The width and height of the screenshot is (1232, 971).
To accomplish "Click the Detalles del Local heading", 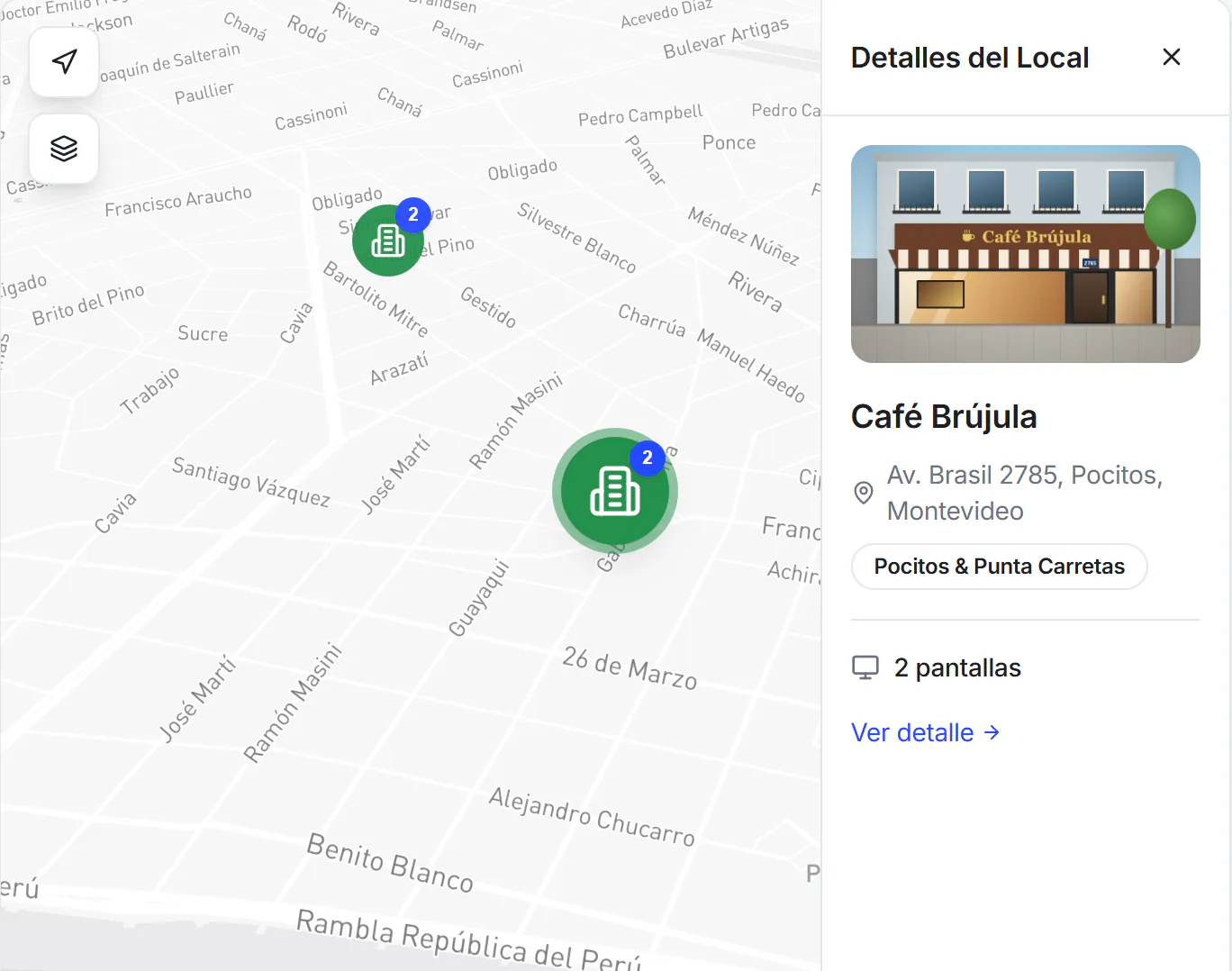I will (x=970, y=58).
